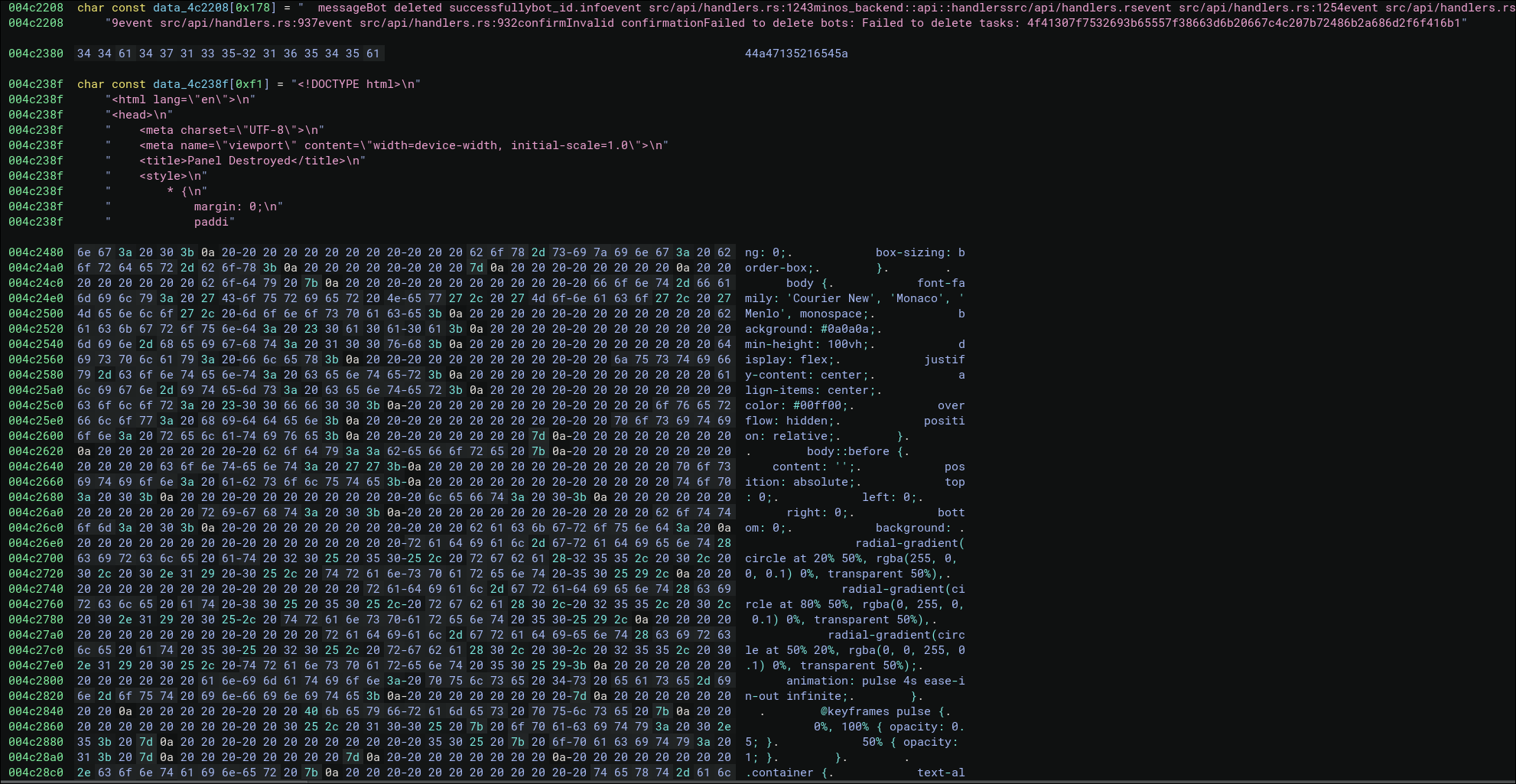Click the <html lang=\"en\"> string line
Image resolution: width=1516 pixels, height=784 pixels.
tap(181, 99)
